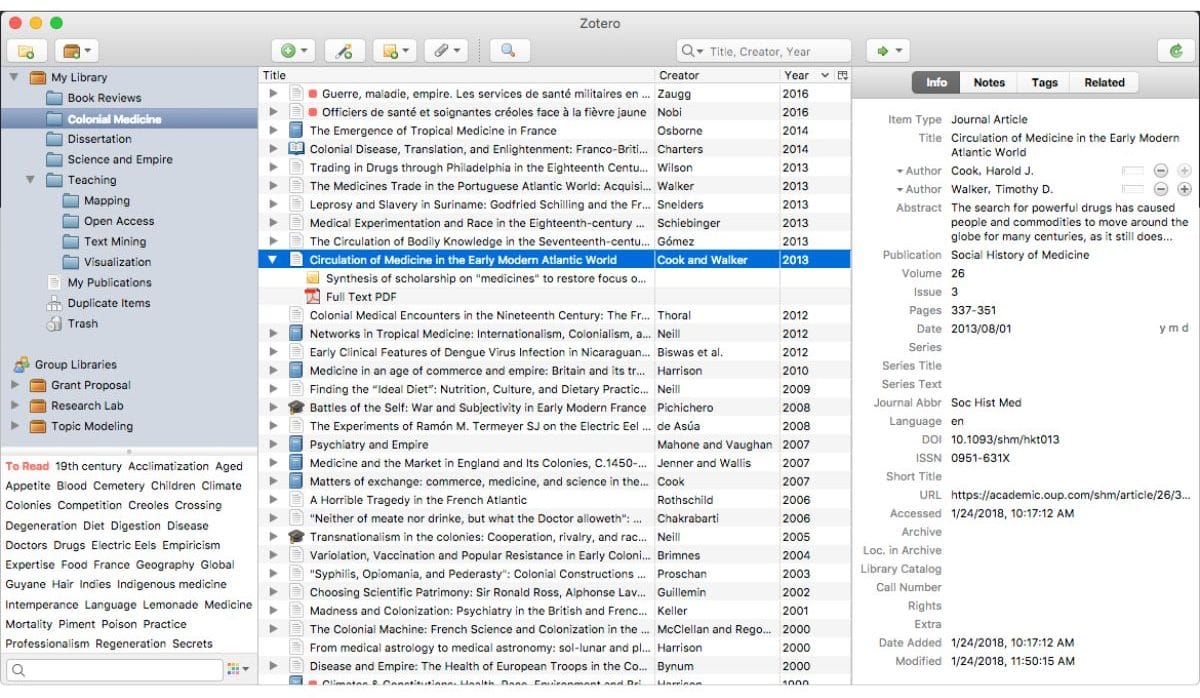Viewport: 1200px width, 698px height.
Task: Click the Date field 2013/08/01
Action: pos(981,329)
